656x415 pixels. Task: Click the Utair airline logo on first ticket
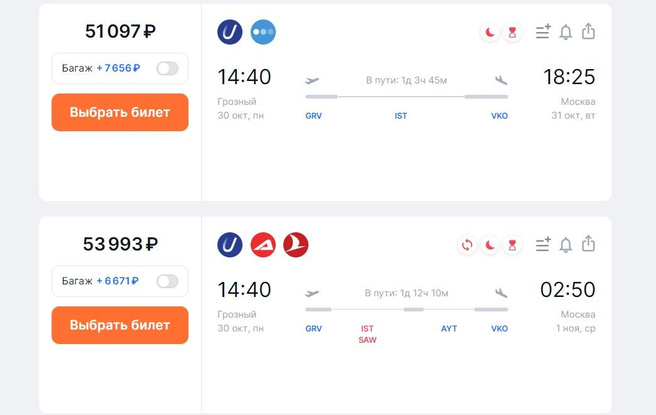230,32
